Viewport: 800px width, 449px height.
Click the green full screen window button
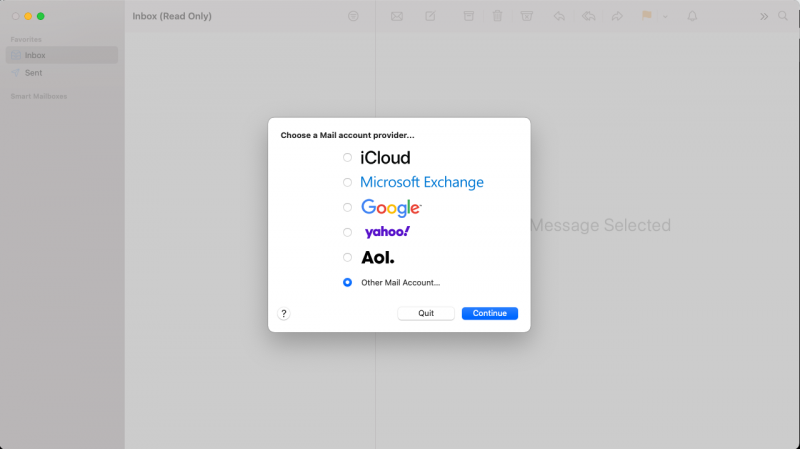tap(41, 16)
